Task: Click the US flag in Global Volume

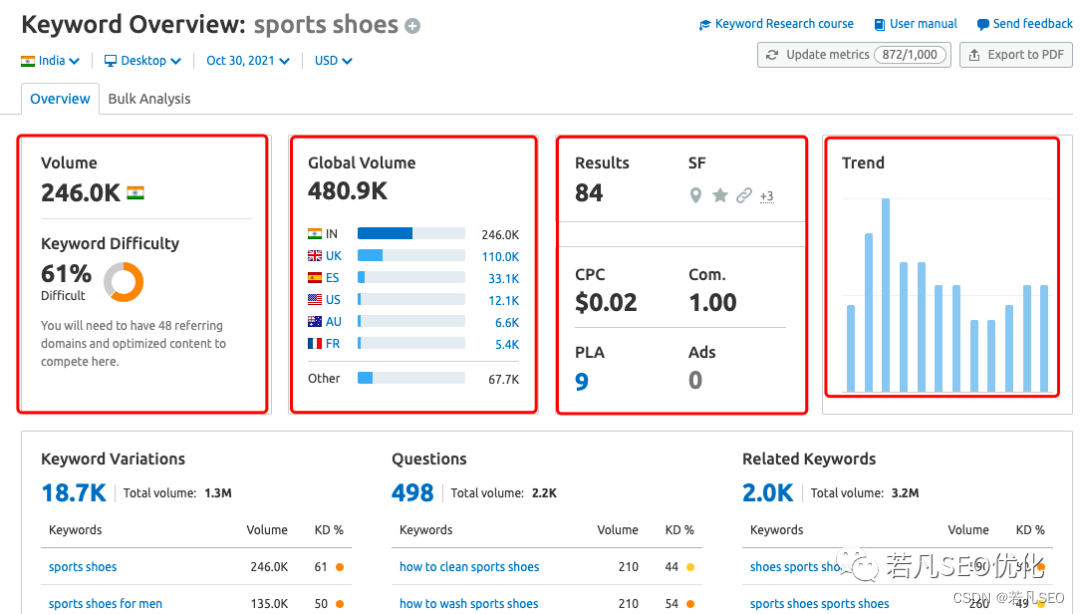Action: [x=315, y=300]
